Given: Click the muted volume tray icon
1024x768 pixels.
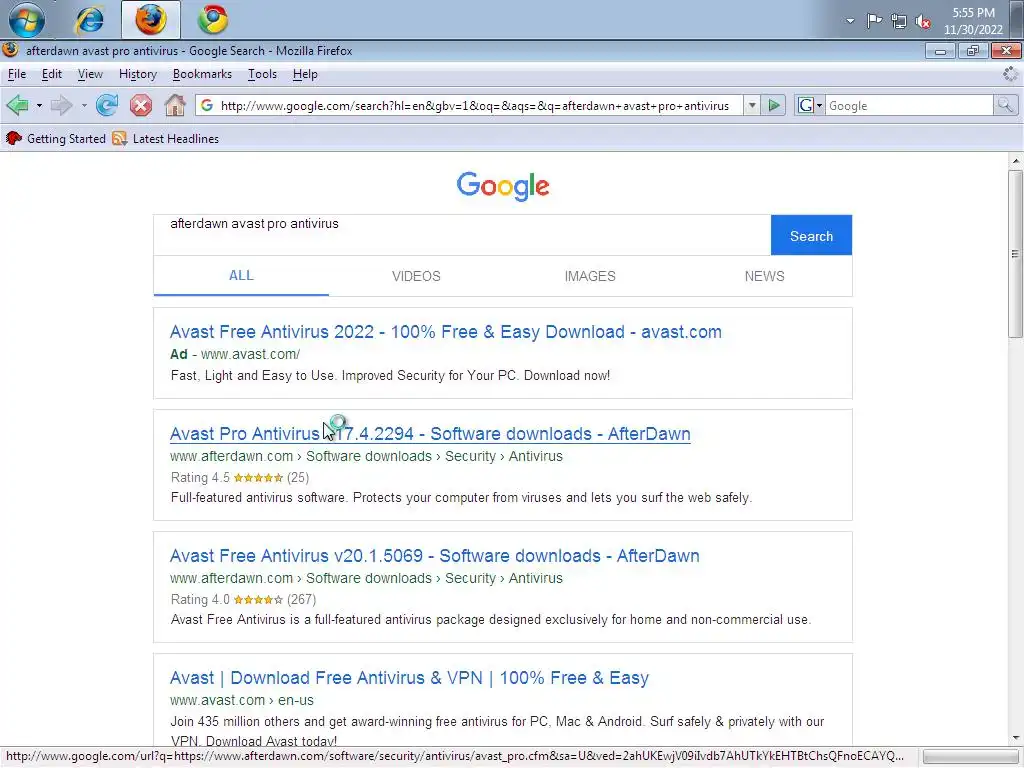Looking at the screenshot, I should click(x=923, y=22).
